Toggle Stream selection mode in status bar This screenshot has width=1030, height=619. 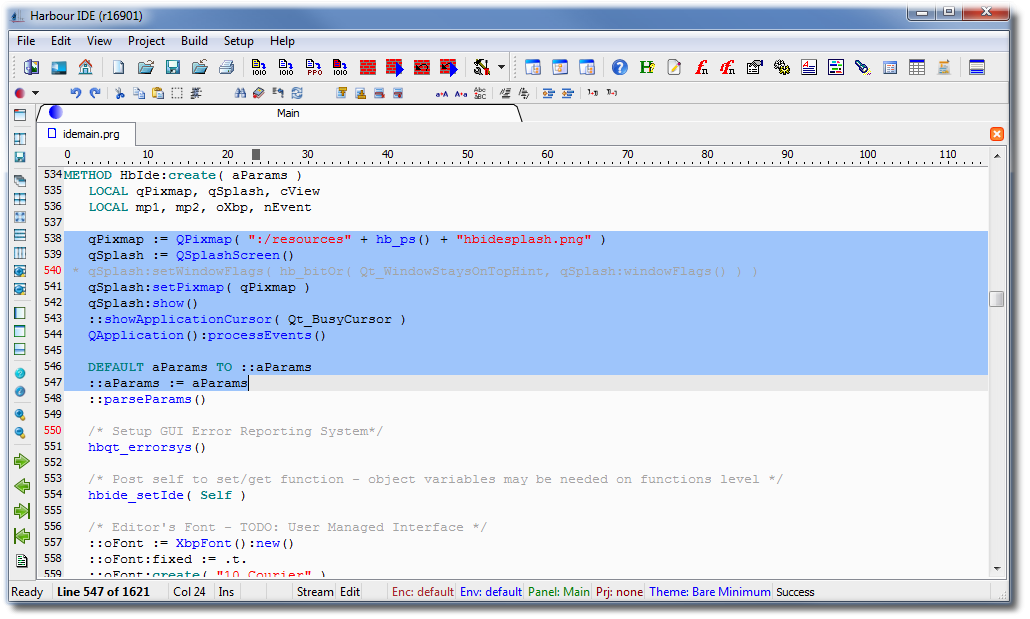tap(315, 592)
